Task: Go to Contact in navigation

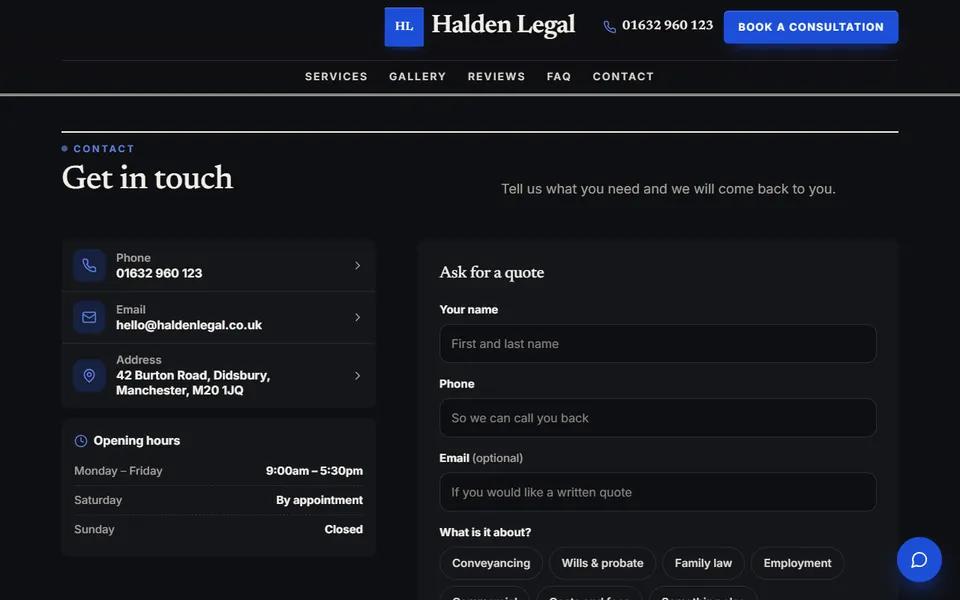Action: tap(623, 77)
